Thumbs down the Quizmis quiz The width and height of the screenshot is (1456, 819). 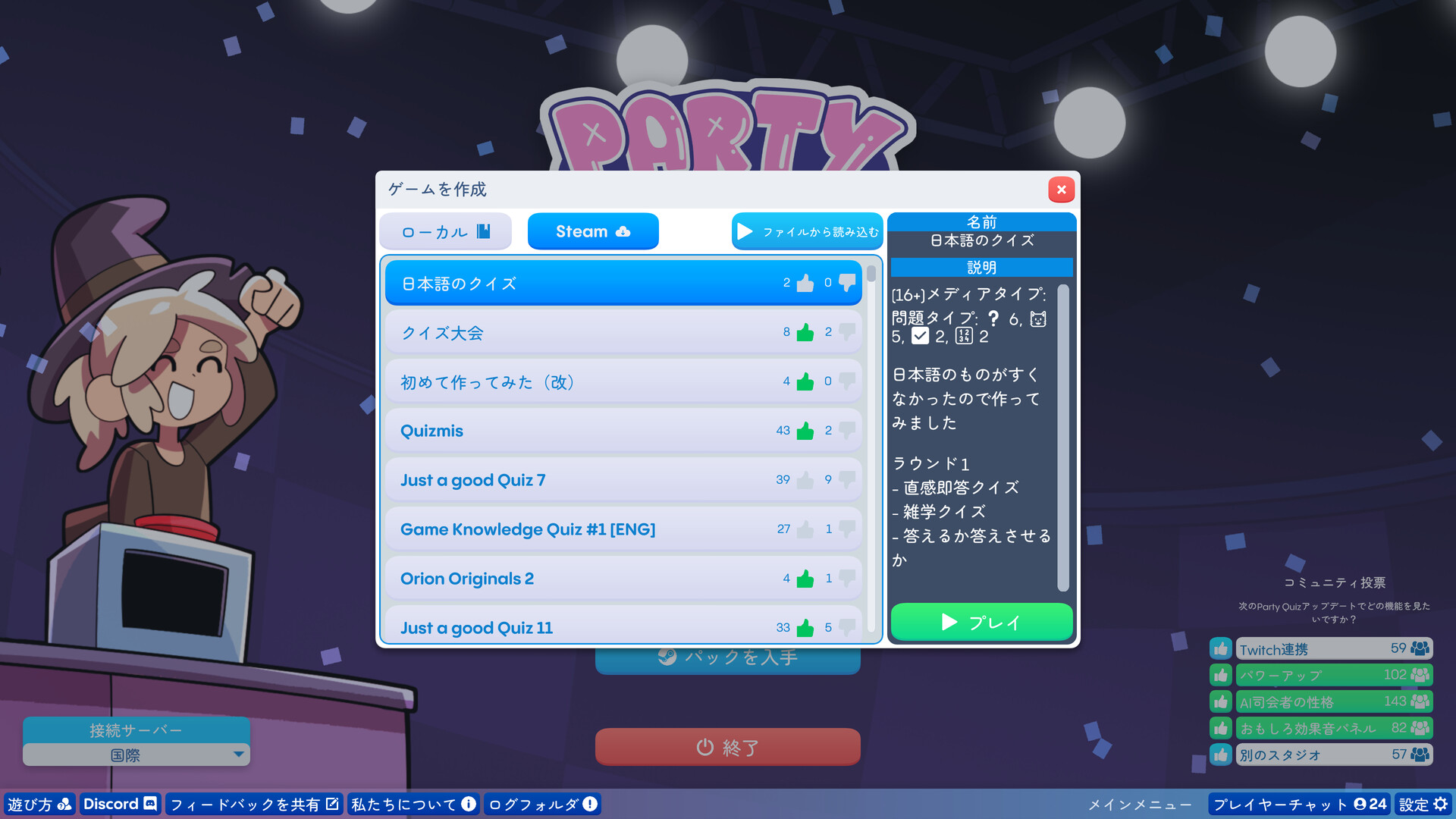coord(847,431)
